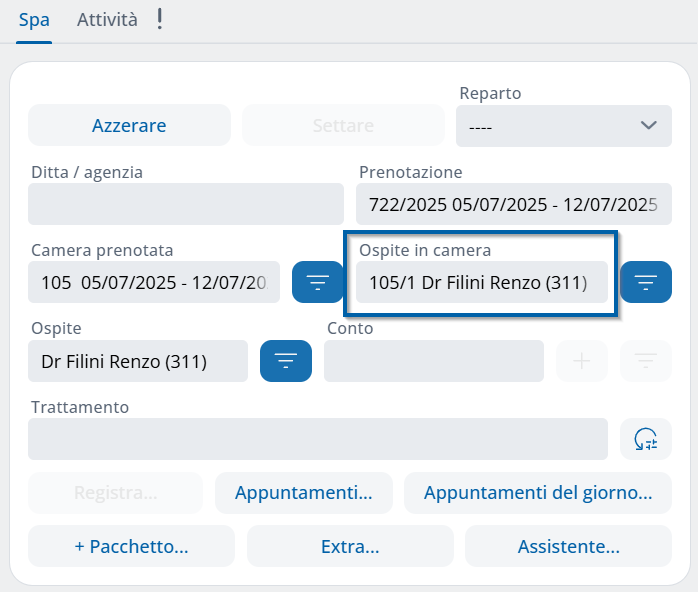
Task: Click the refresh icon beside Trattamento field
Action: pos(646,439)
